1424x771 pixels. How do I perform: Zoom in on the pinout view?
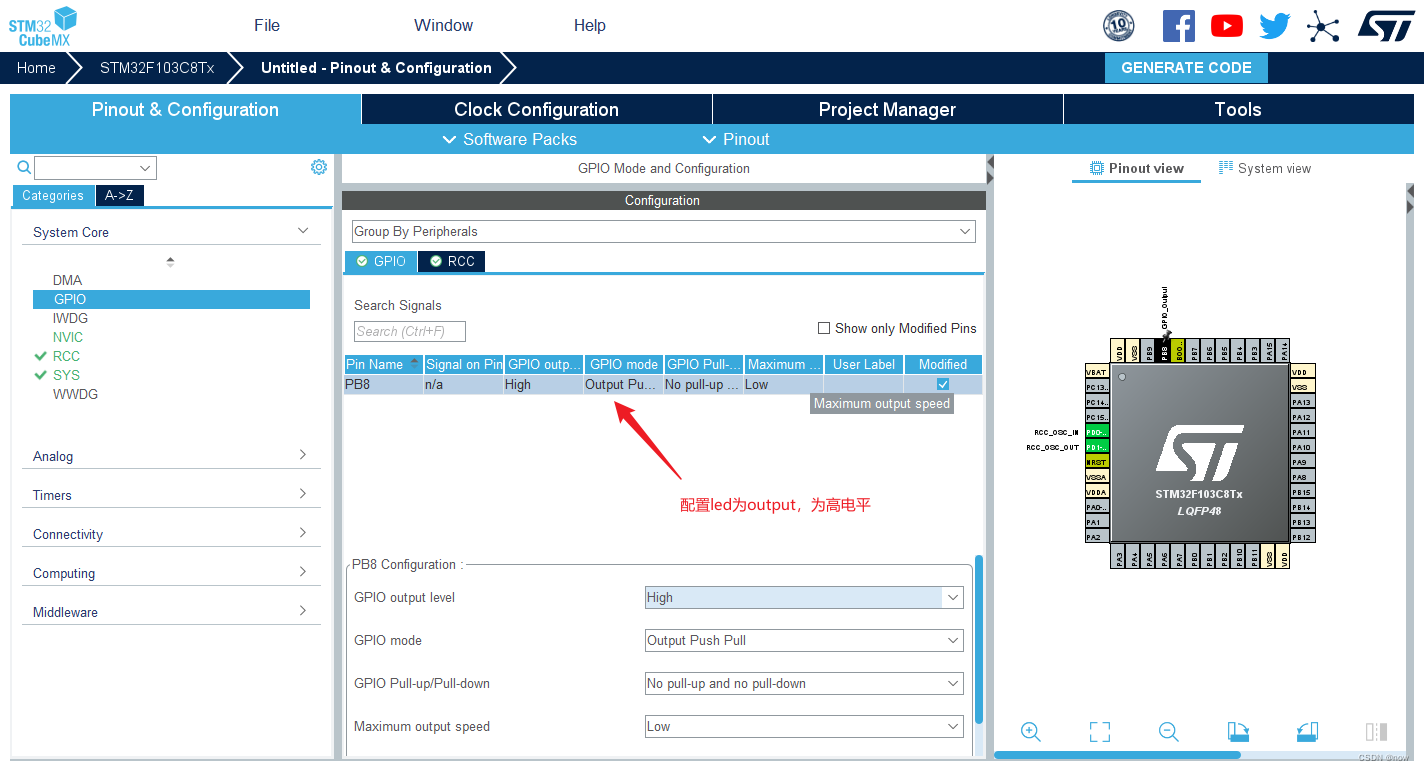(x=1031, y=731)
